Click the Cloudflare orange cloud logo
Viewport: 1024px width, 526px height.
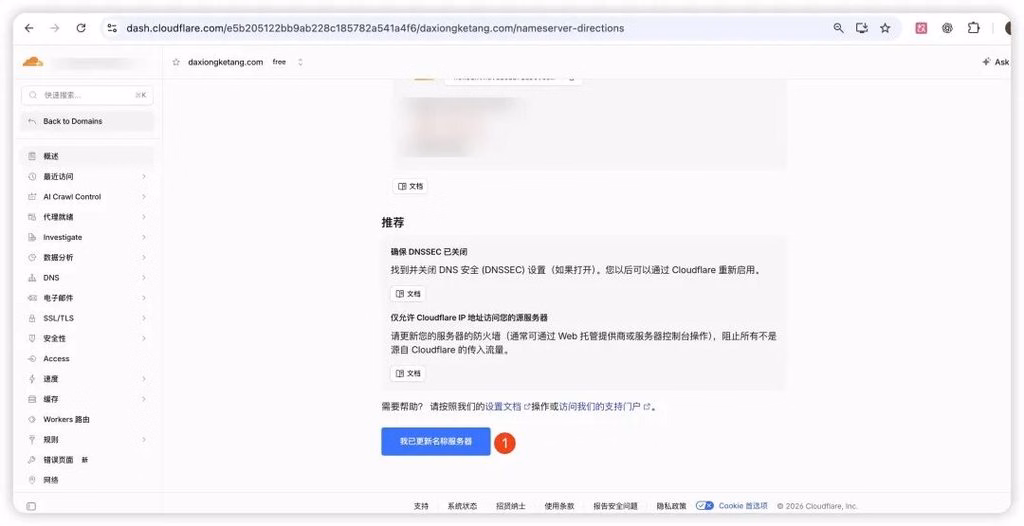point(33,62)
